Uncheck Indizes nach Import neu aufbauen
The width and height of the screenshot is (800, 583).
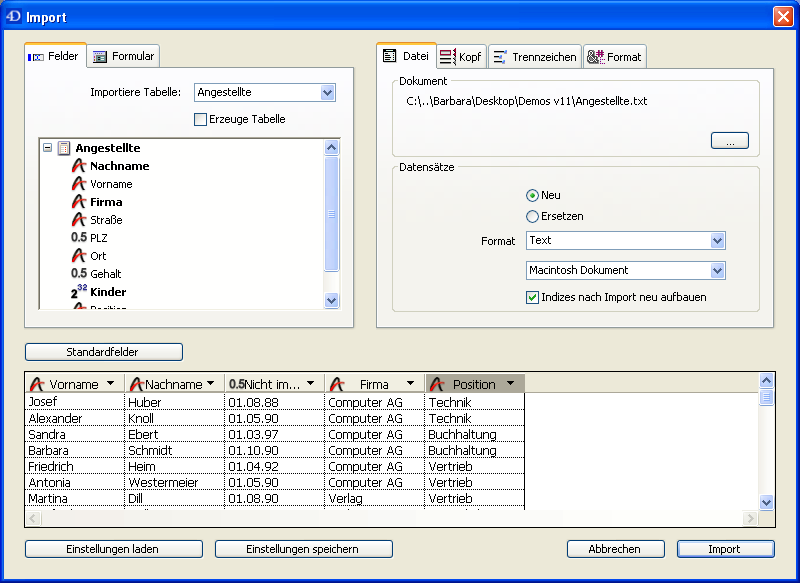(532, 297)
